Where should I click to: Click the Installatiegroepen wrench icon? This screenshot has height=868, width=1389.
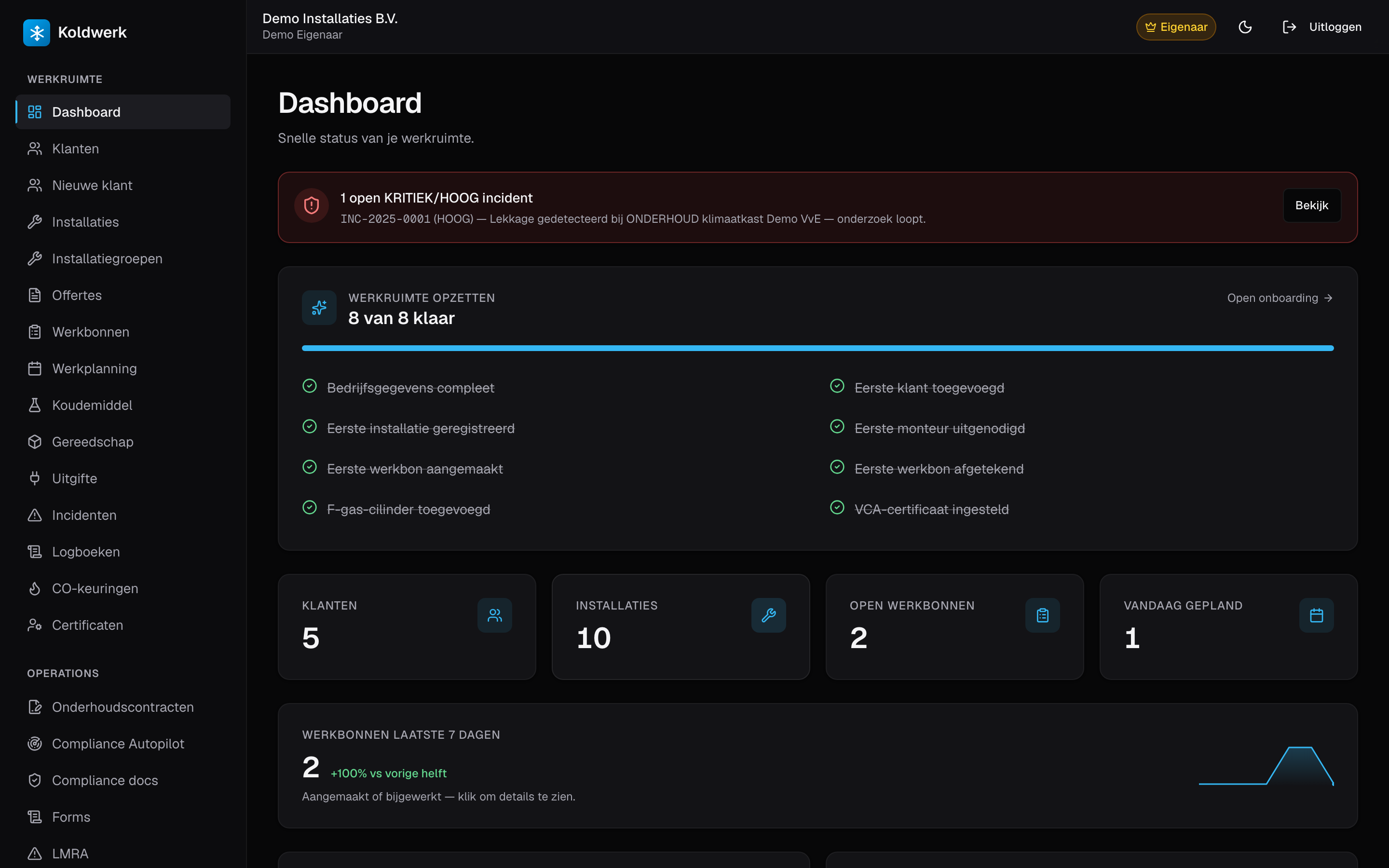tap(35, 259)
